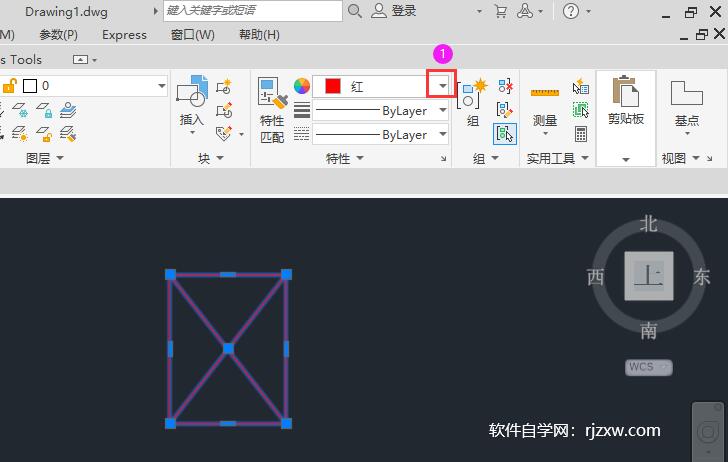The height and width of the screenshot is (462, 728).
Task: Click the ungroup icon with red X
Action: tap(505, 86)
